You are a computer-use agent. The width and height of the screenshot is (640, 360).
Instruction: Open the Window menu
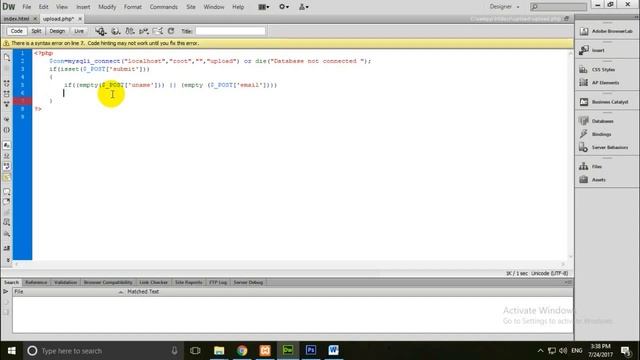(214, 7)
